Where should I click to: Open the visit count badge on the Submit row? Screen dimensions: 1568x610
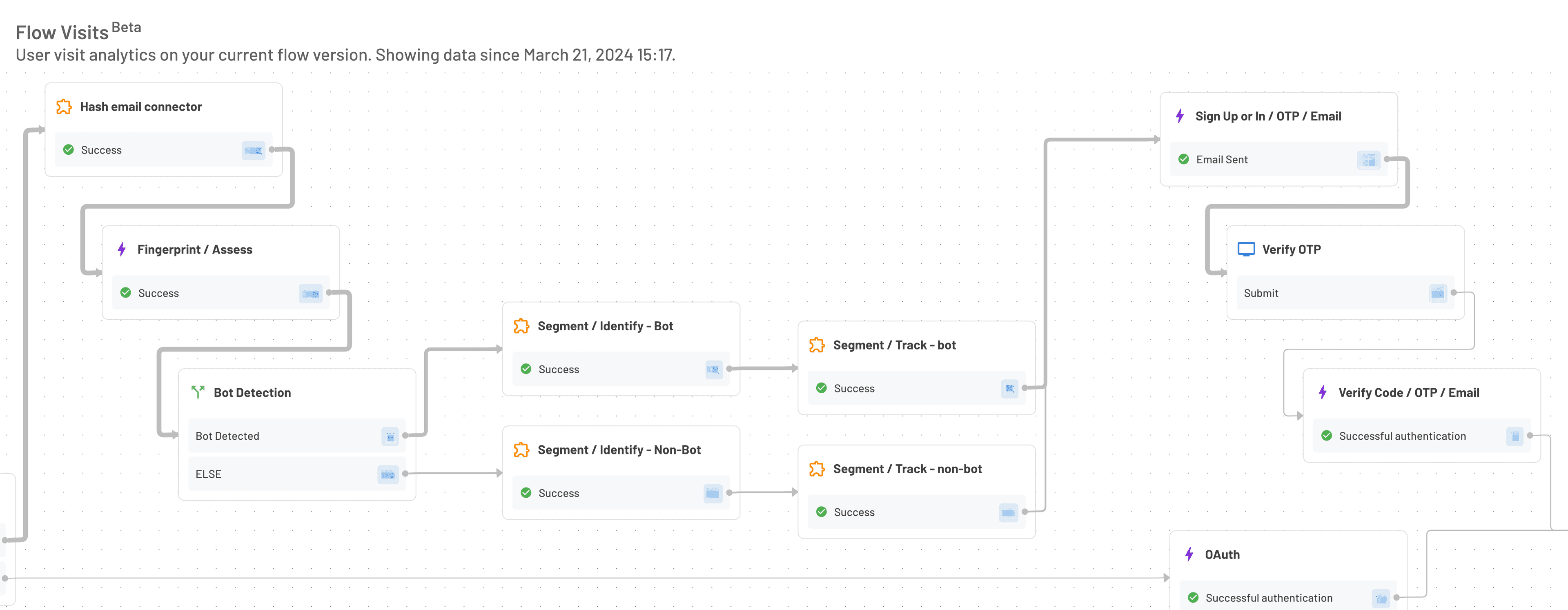[1437, 293]
